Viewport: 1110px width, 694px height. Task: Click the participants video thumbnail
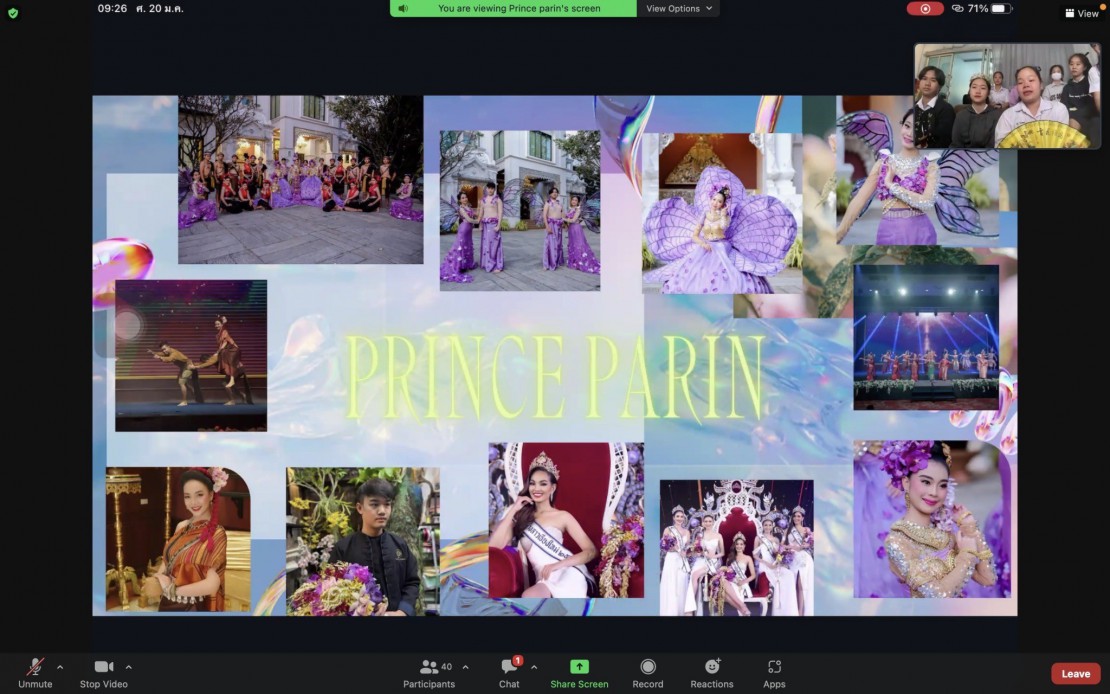tap(1007, 96)
